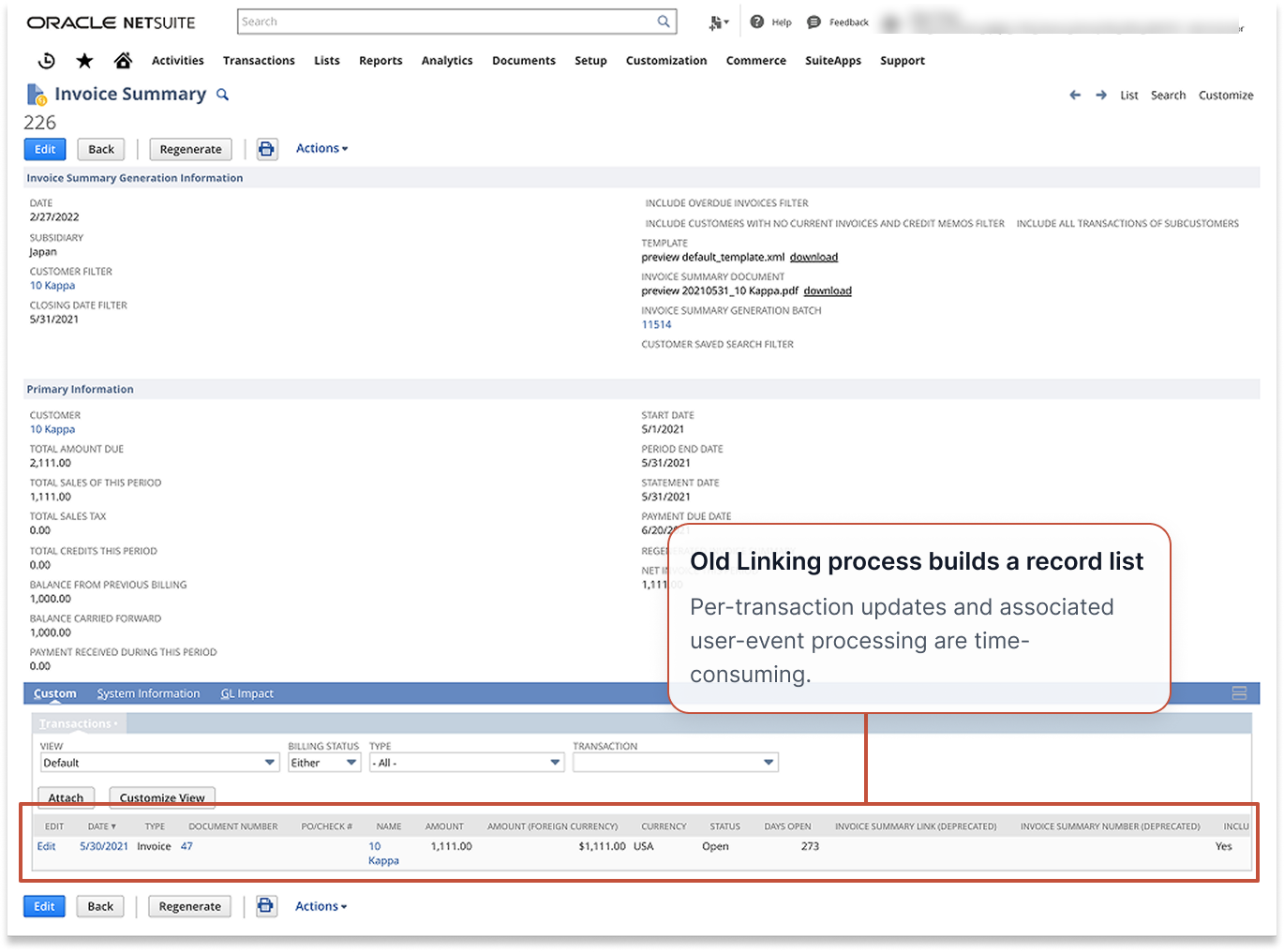Viewport: 1284px width, 952px height.
Task: Click the print icon beside lower Regenerate
Action: click(x=266, y=906)
